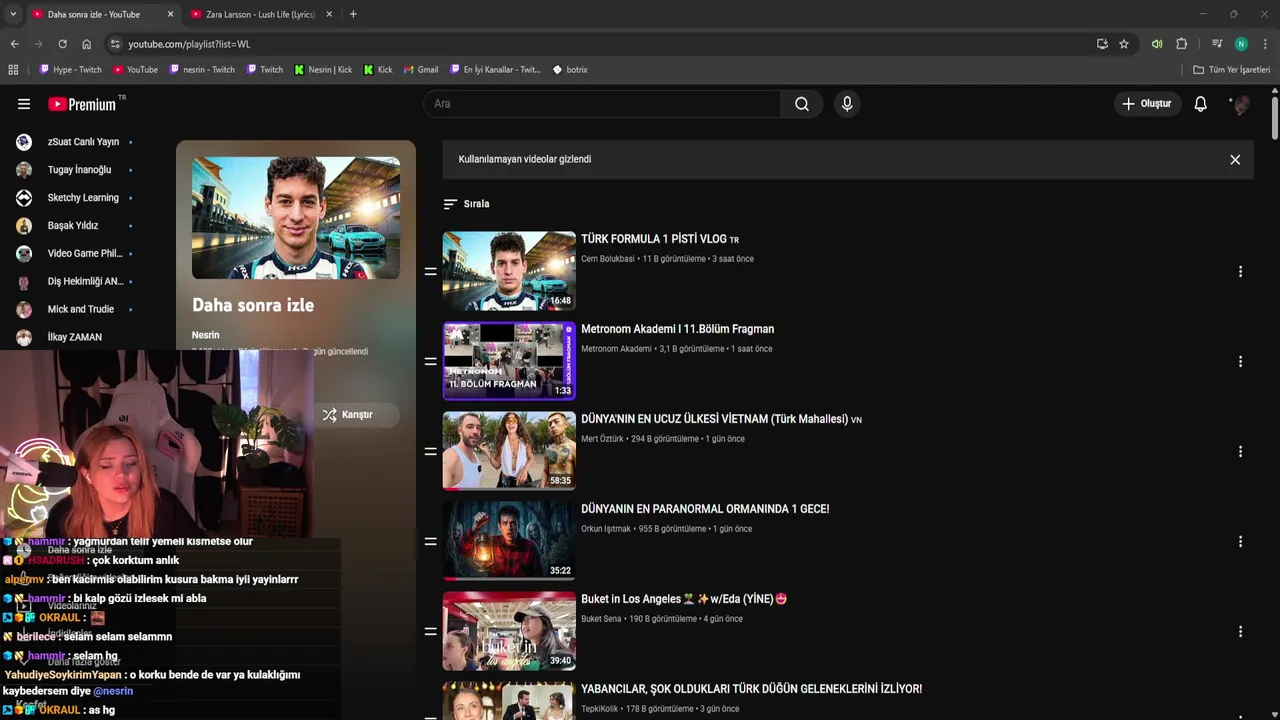Screen dimensions: 1280x720
Task: Open a new browser tab
Action: coord(353,14)
